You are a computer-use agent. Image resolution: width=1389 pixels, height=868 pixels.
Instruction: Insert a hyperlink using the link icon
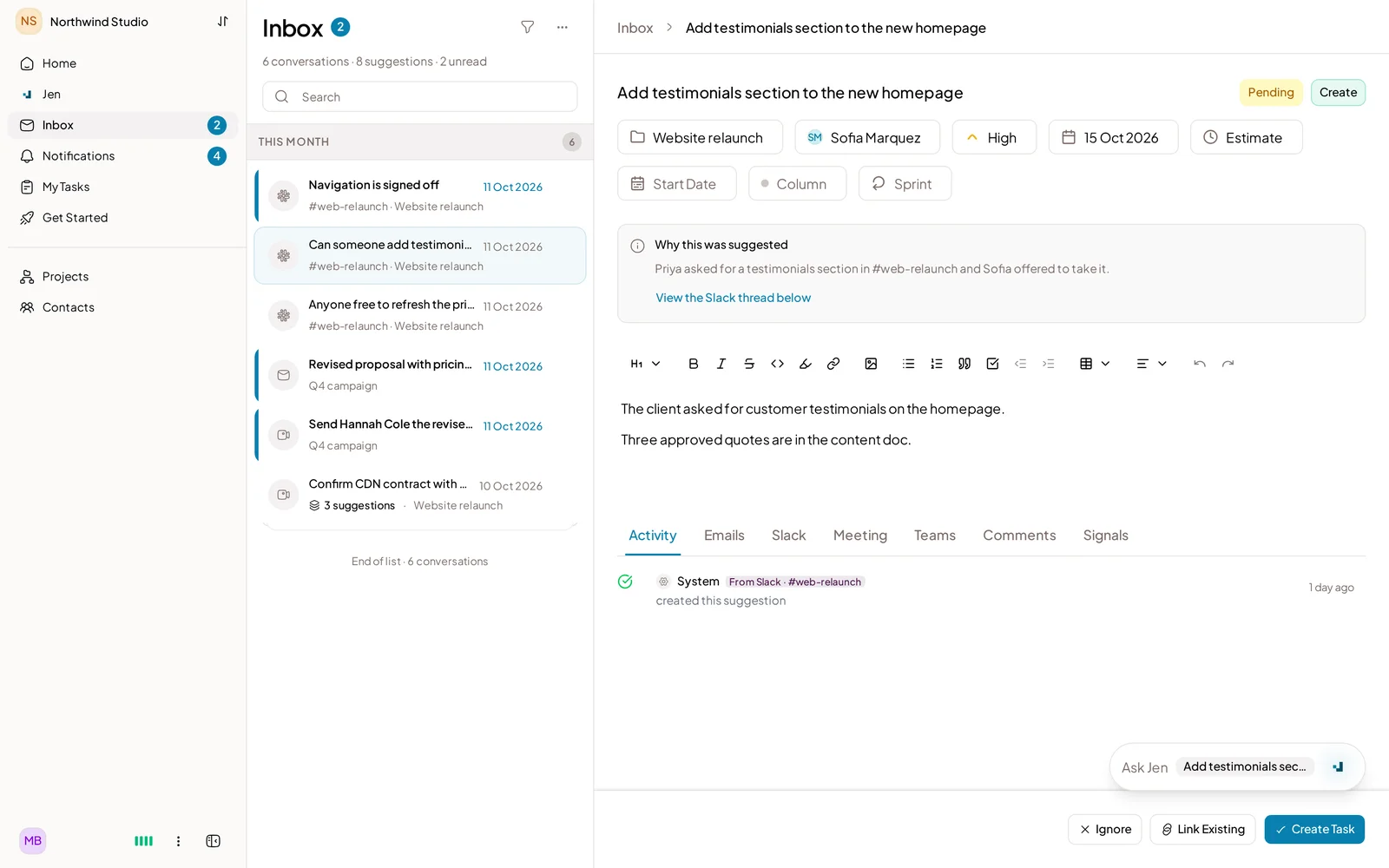pyautogui.click(x=833, y=364)
